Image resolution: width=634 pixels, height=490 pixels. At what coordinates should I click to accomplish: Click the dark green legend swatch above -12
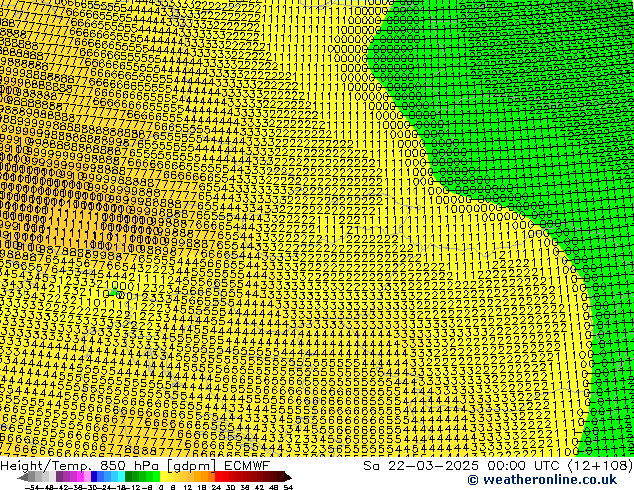point(129,476)
